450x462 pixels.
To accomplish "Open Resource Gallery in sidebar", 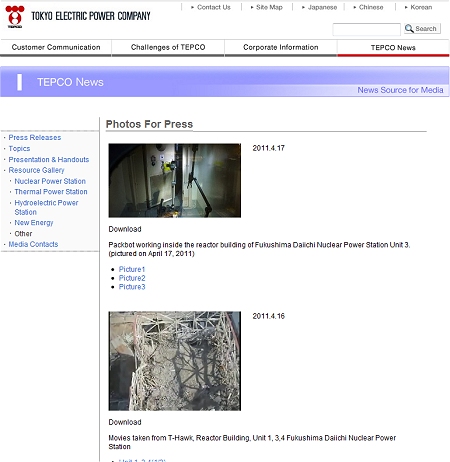I will tap(36, 170).
